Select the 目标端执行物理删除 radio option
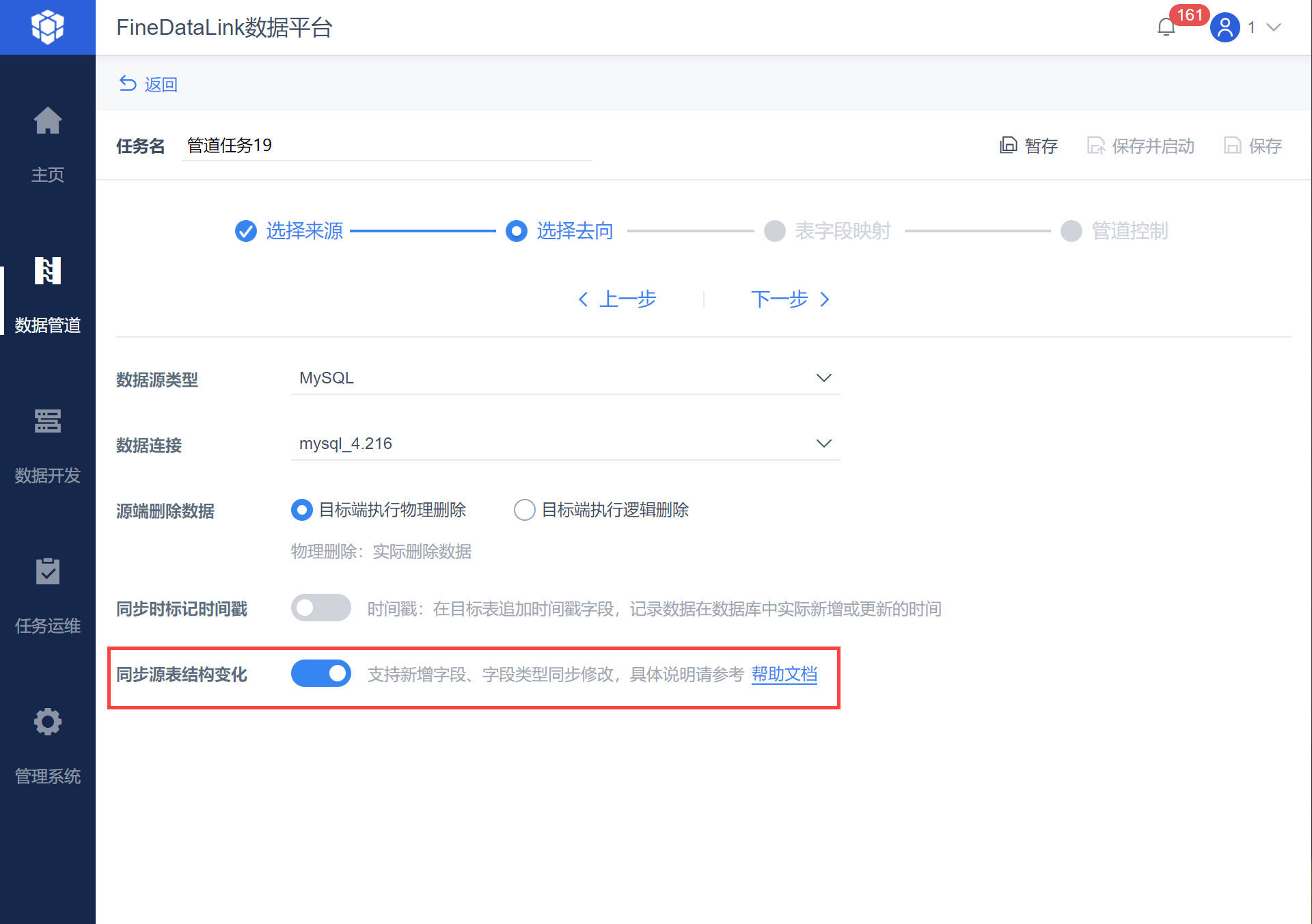Screen dimensions: 1312x924 pyautogui.click(x=301, y=510)
